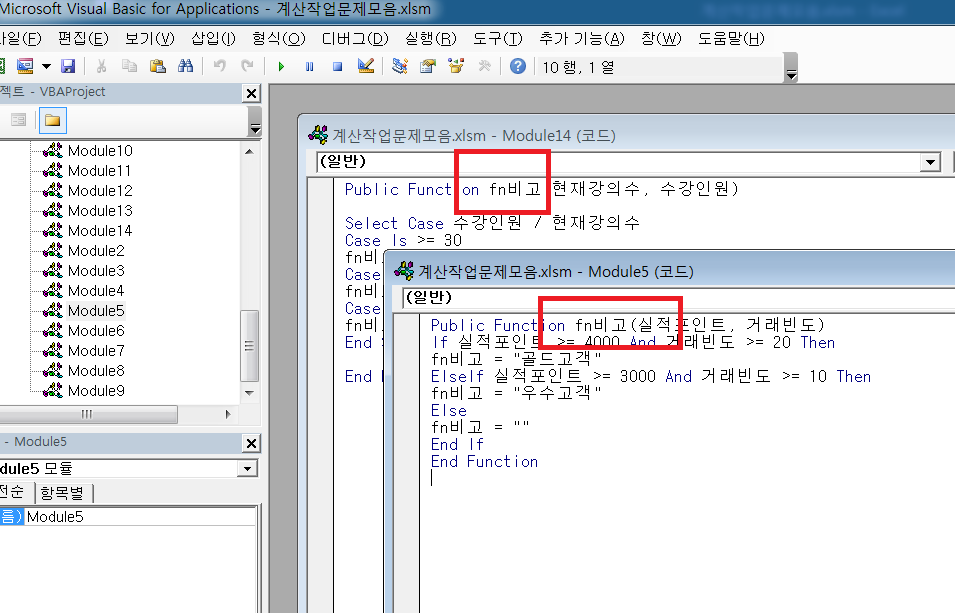The width and height of the screenshot is (955, 613).
Task: Click the (이름) Module5 property value field
Action: [140, 516]
